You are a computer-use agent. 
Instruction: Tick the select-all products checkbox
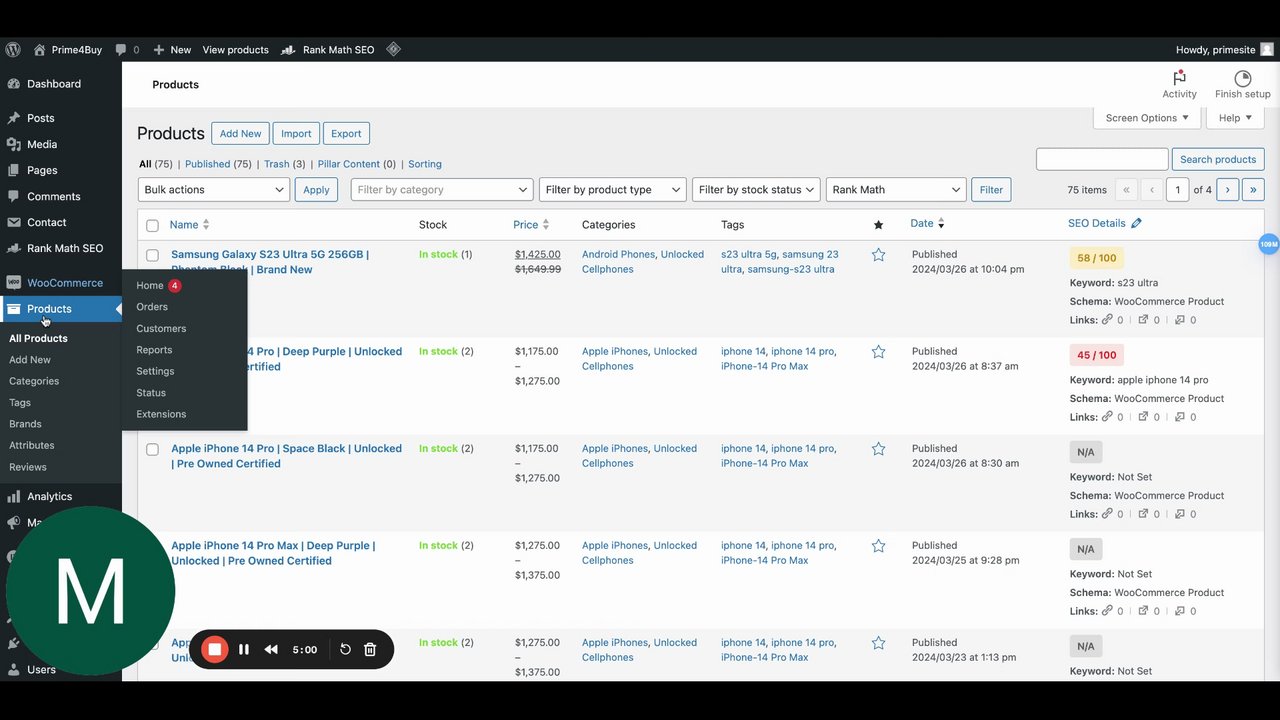pyautogui.click(x=152, y=225)
